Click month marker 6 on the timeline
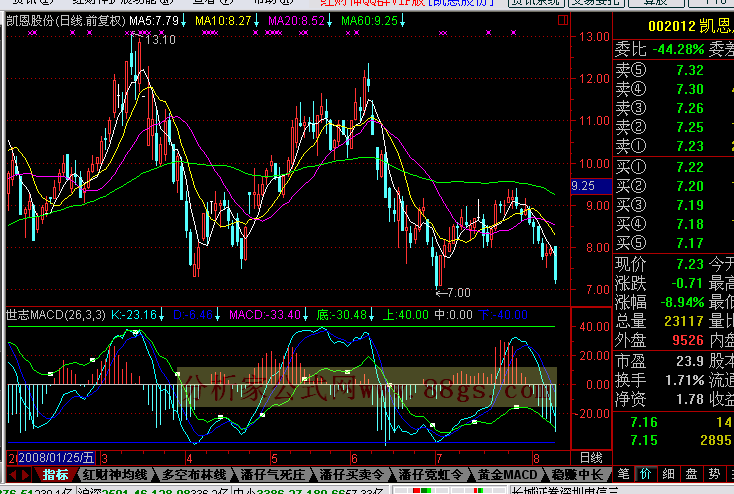This screenshot has height=494, width=734. [354, 458]
